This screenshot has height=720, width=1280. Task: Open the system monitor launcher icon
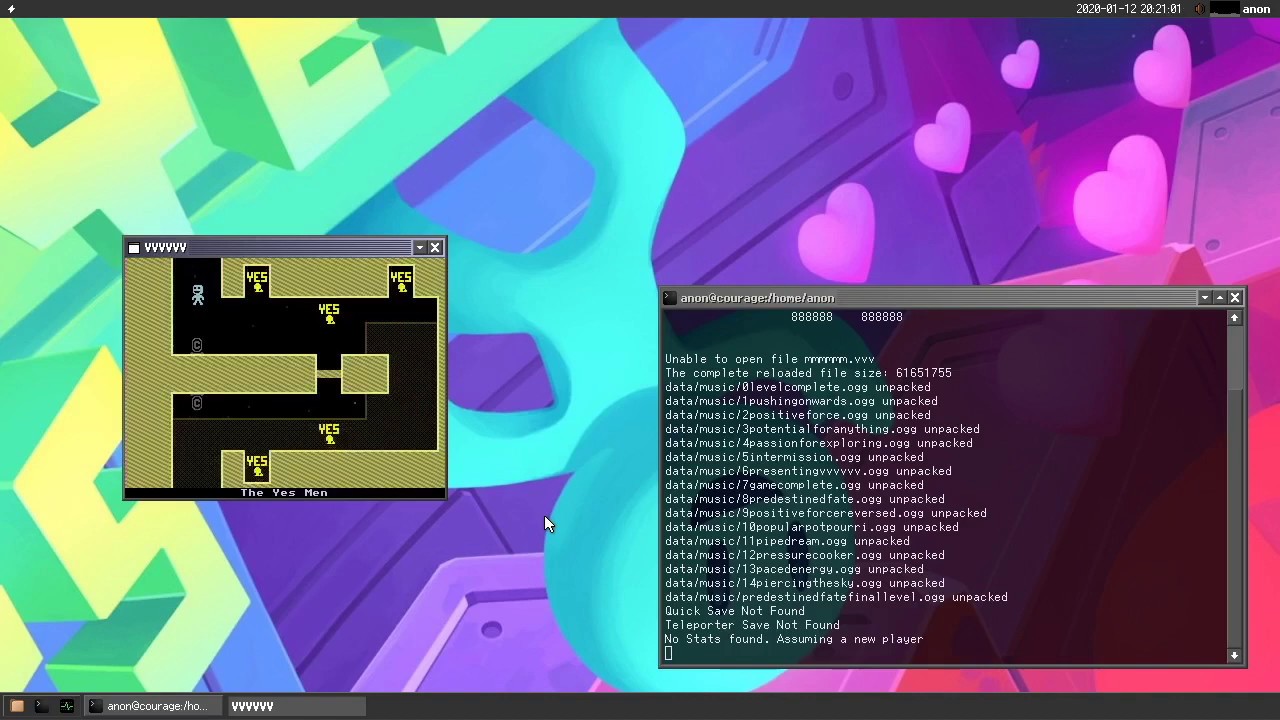click(x=67, y=706)
